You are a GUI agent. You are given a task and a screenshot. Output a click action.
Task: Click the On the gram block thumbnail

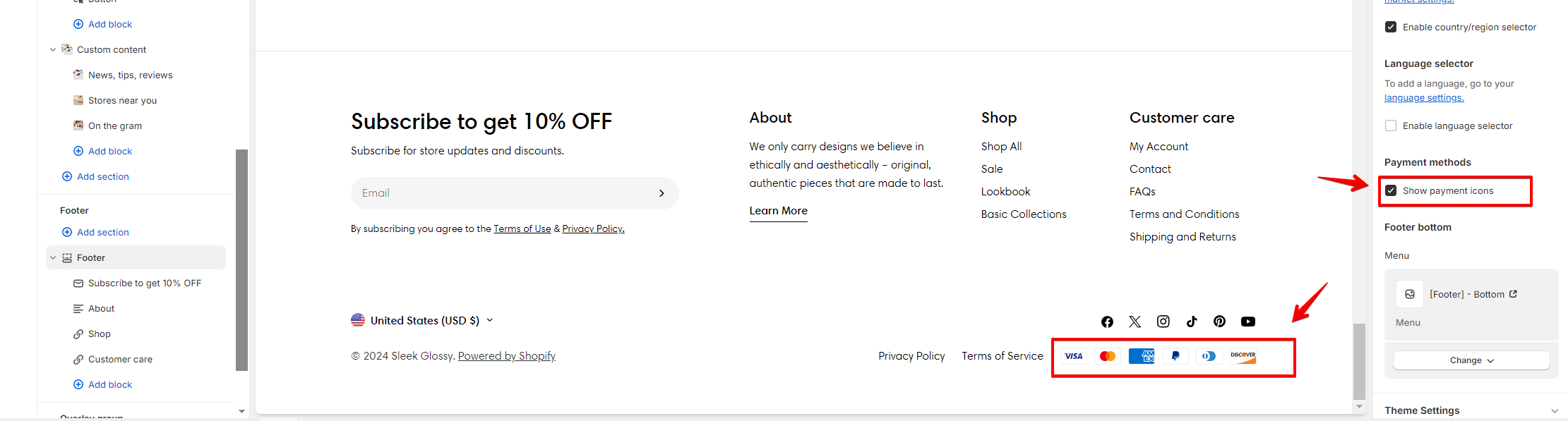tap(78, 126)
